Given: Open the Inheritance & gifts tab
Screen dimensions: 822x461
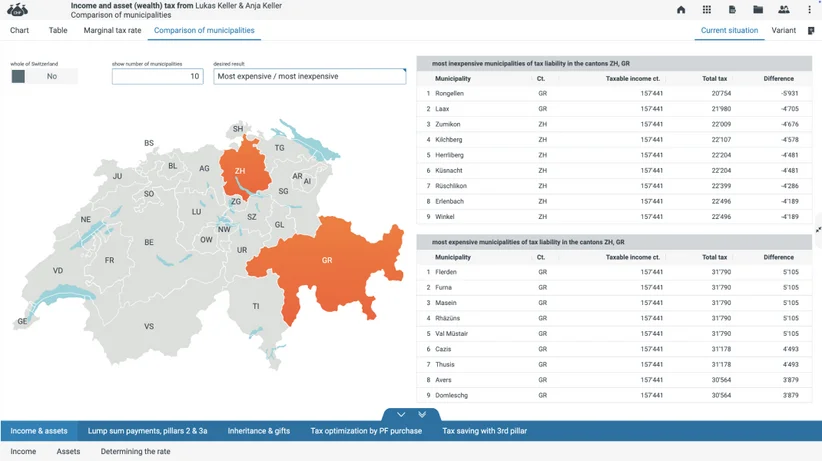Looking at the screenshot, I should point(258,431).
